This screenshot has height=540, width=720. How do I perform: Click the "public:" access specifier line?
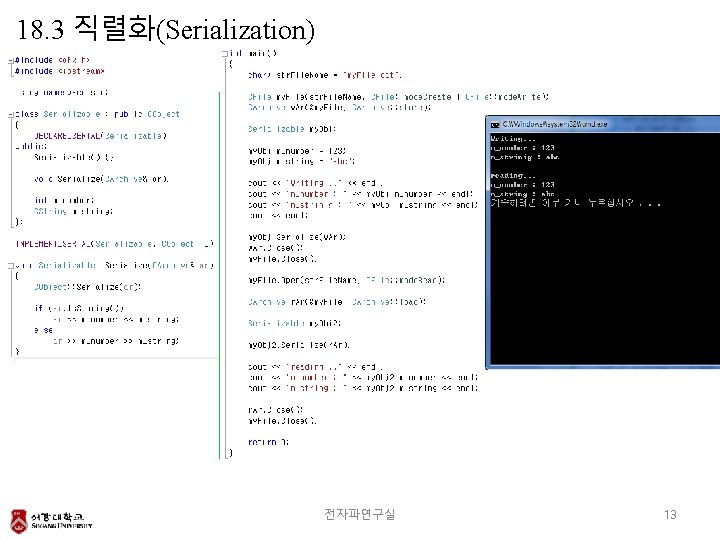coord(31,146)
